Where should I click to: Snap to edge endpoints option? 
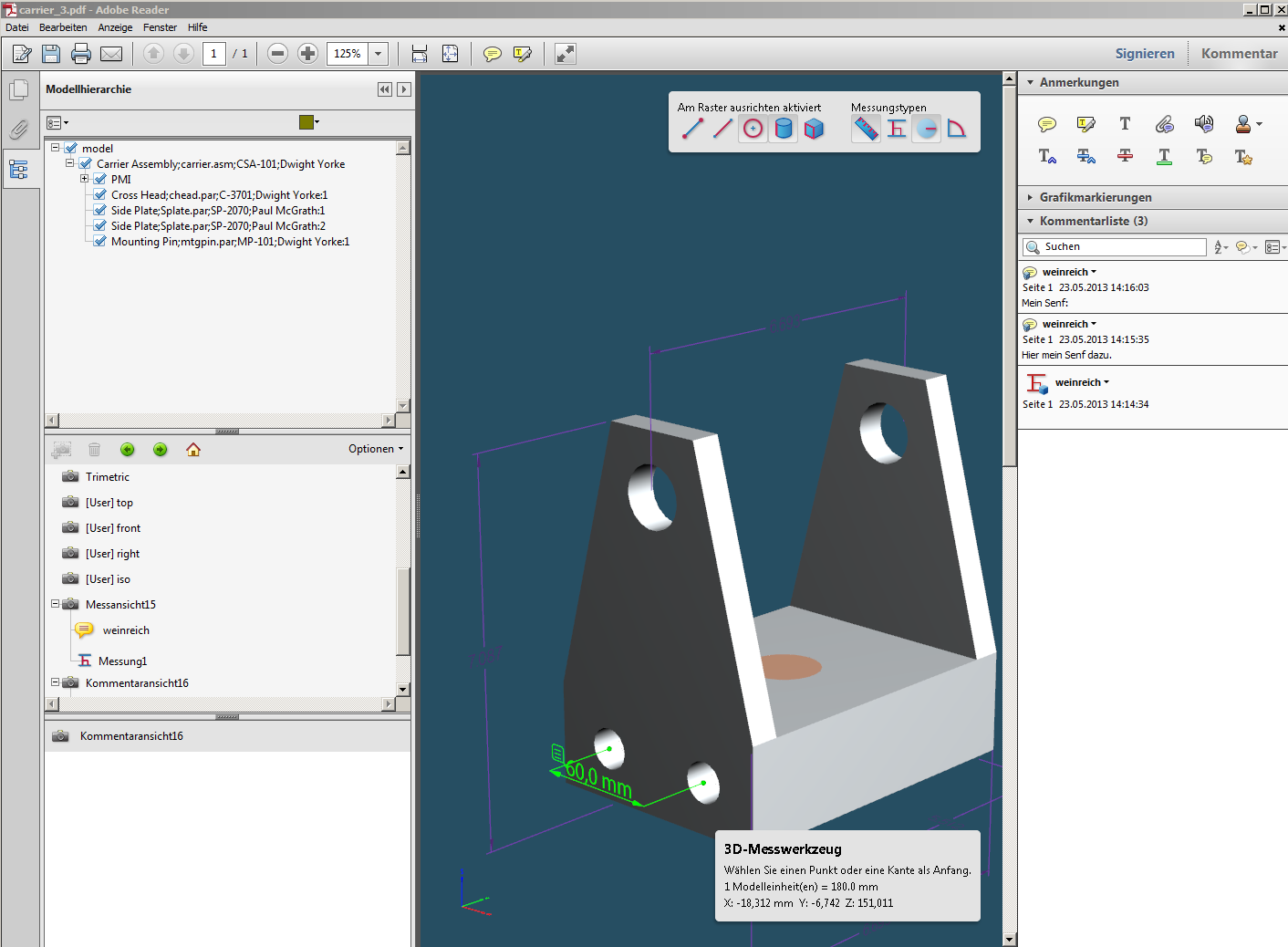692,129
